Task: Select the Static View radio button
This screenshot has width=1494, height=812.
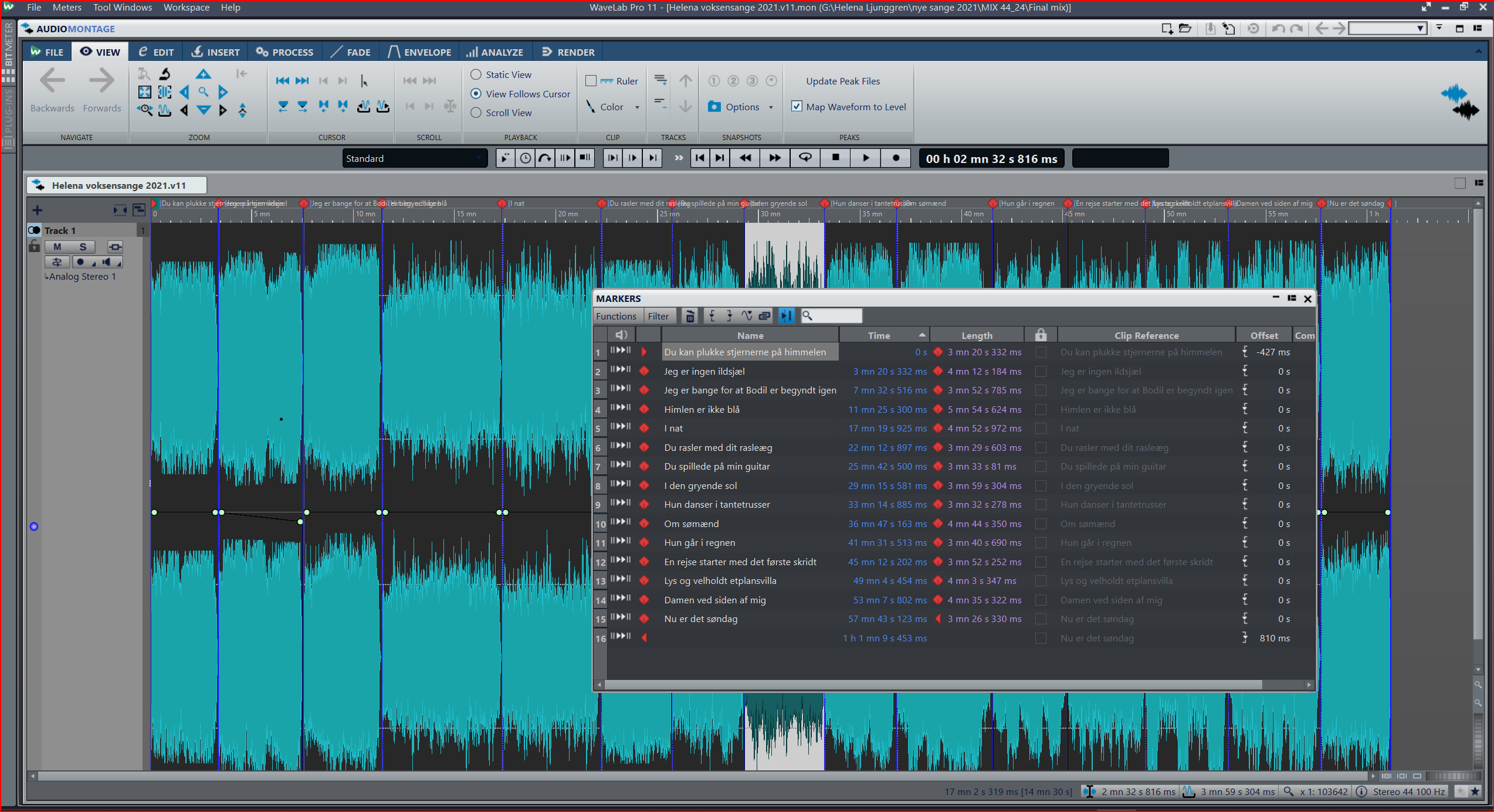Action: (476, 74)
